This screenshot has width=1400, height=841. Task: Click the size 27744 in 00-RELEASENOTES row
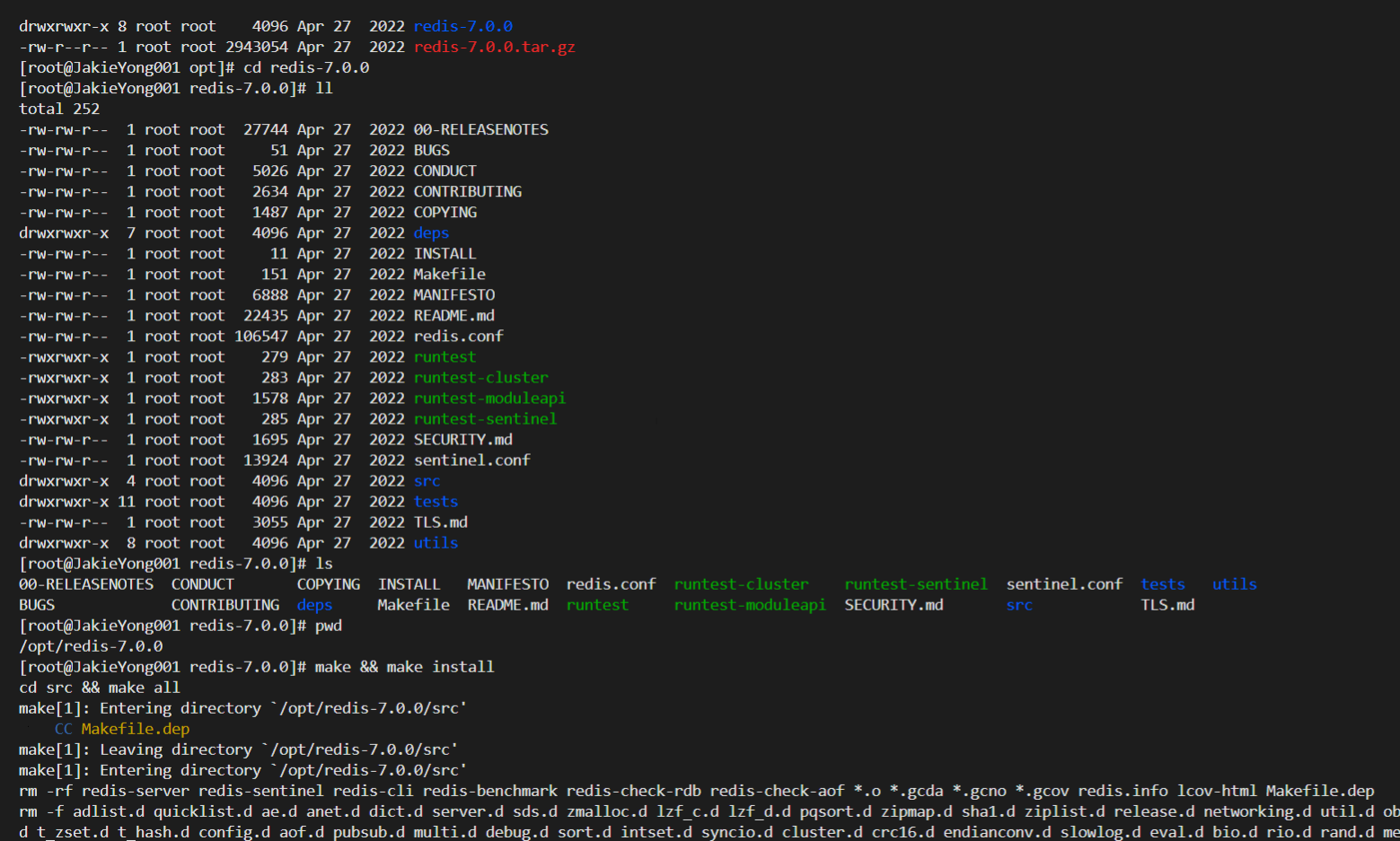[x=266, y=129]
